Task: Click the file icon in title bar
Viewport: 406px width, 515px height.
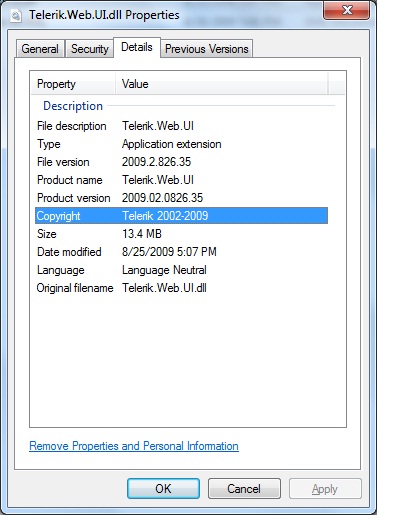Action: pyautogui.click(x=16, y=15)
